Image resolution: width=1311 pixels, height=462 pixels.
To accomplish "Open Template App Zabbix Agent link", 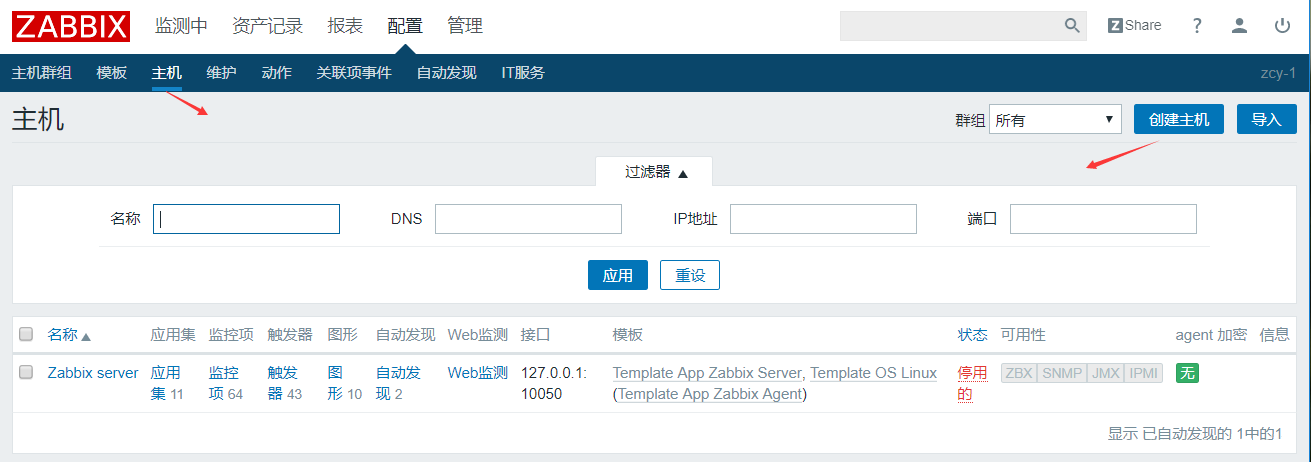I will (x=710, y=394).
